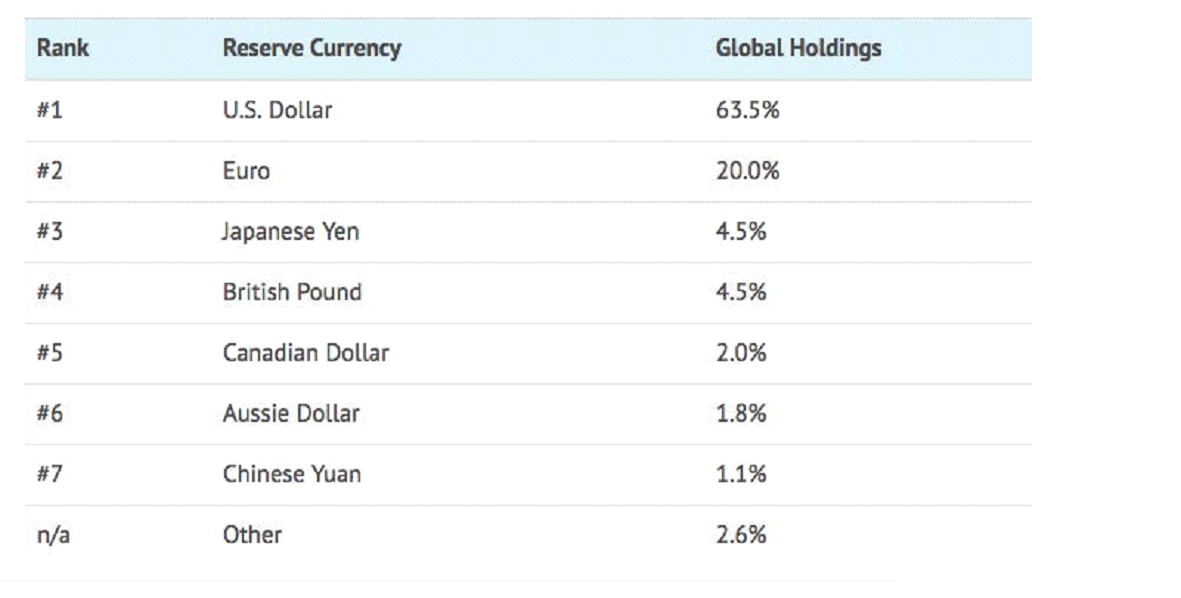Click the #1 rank cell
This screenshot has height=598, width=1181.
(x=50, y=110)
